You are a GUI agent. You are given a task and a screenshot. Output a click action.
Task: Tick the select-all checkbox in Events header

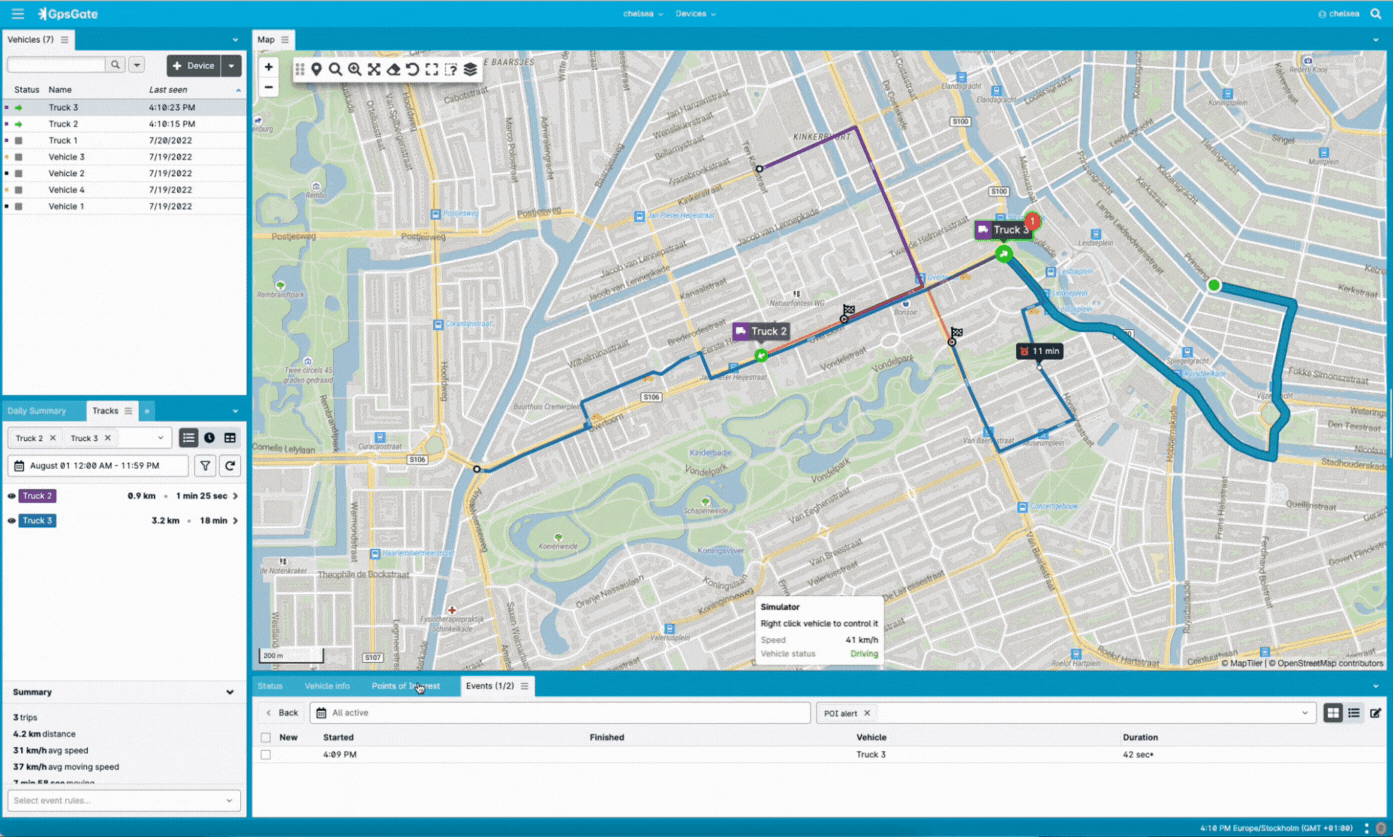pos(266,738)
